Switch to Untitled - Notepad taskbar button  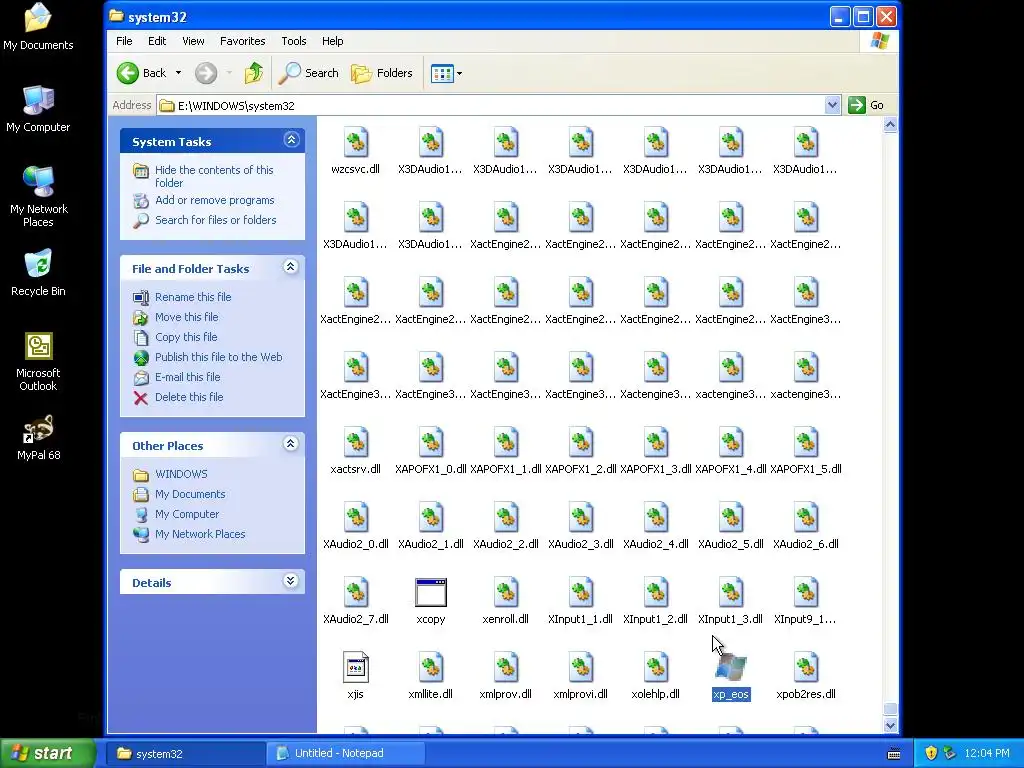coord(345,754)
